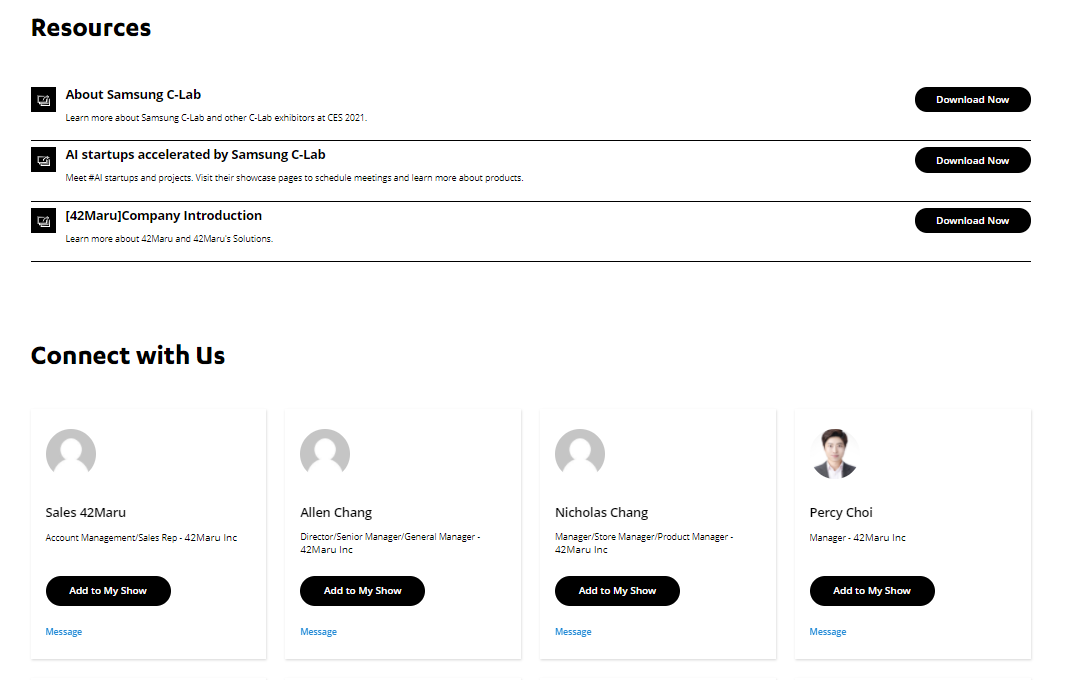Image resolution: width=1070 pixels, height=680 pixels.
Task: Click Nicholas Chang's avatar placeholder
Action: coord(580,453)
